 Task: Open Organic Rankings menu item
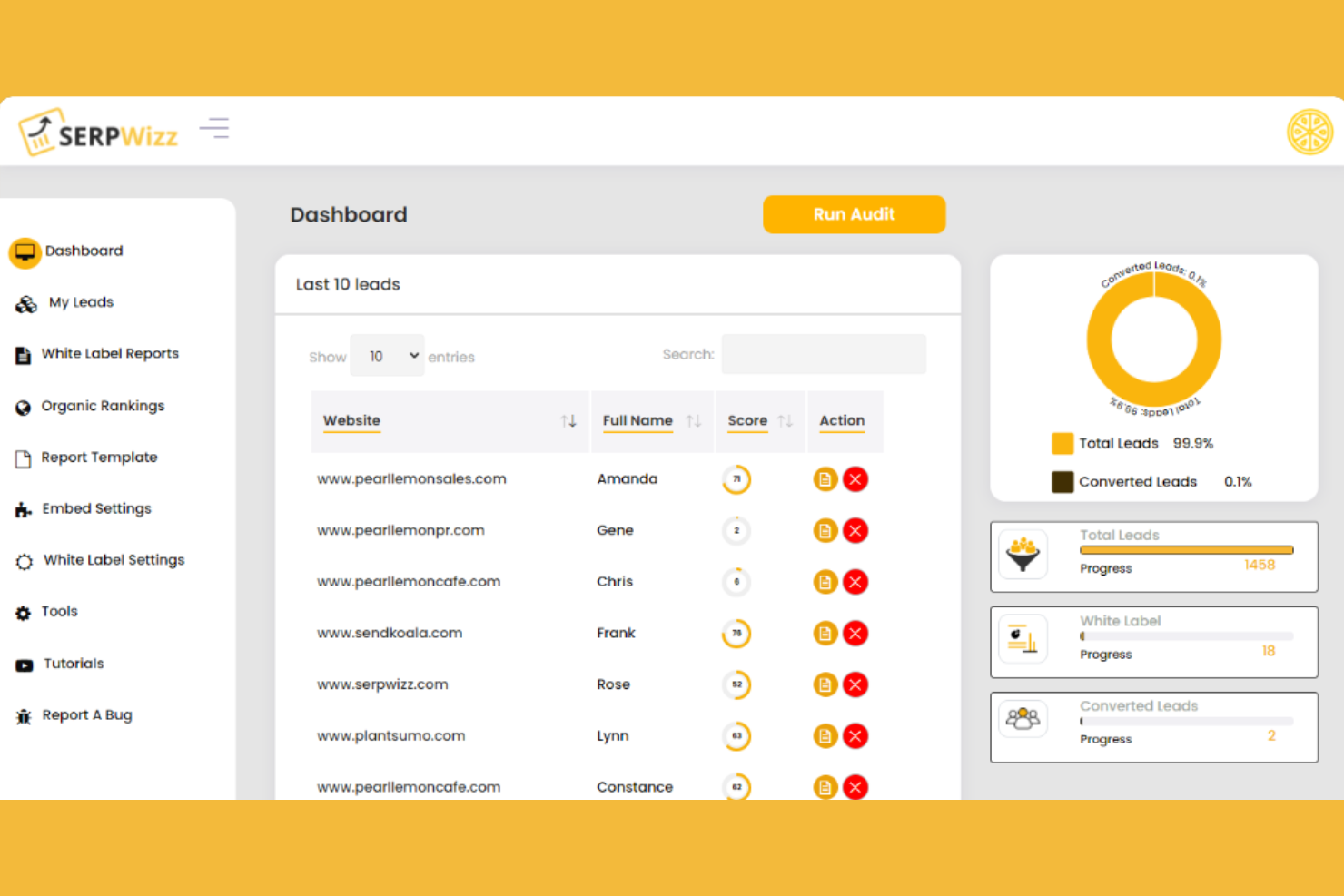tap(103, 406)
